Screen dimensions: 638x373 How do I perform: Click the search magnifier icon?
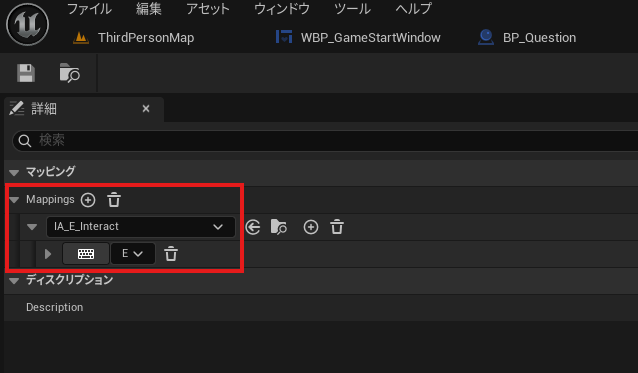pyautogui.click(x=25, y=141)
